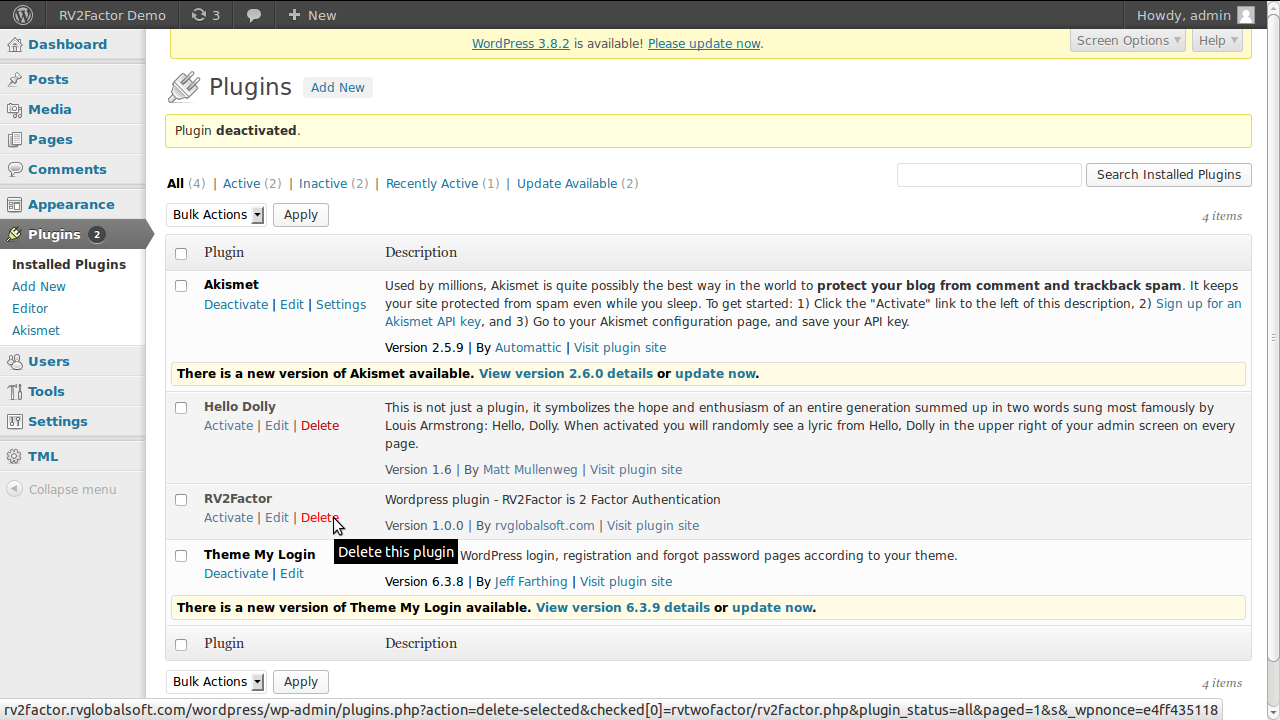The height and width of the screenshot is (720, 1280).
Task: Click the Collapse menu arrow icon
Action: pyautogui.click(x=14, y=489)
